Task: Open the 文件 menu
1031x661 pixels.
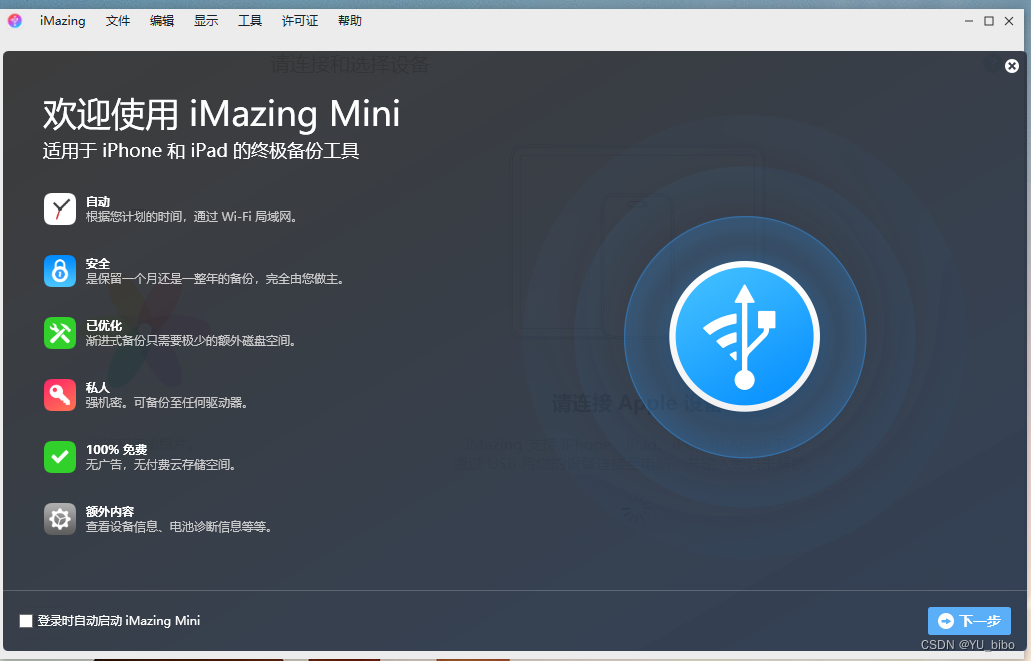Action: [118, 21]
